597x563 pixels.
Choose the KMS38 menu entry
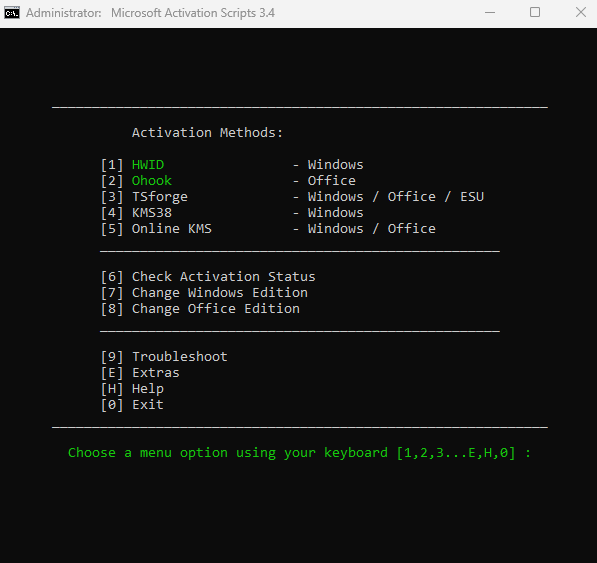tap(152, 212)
